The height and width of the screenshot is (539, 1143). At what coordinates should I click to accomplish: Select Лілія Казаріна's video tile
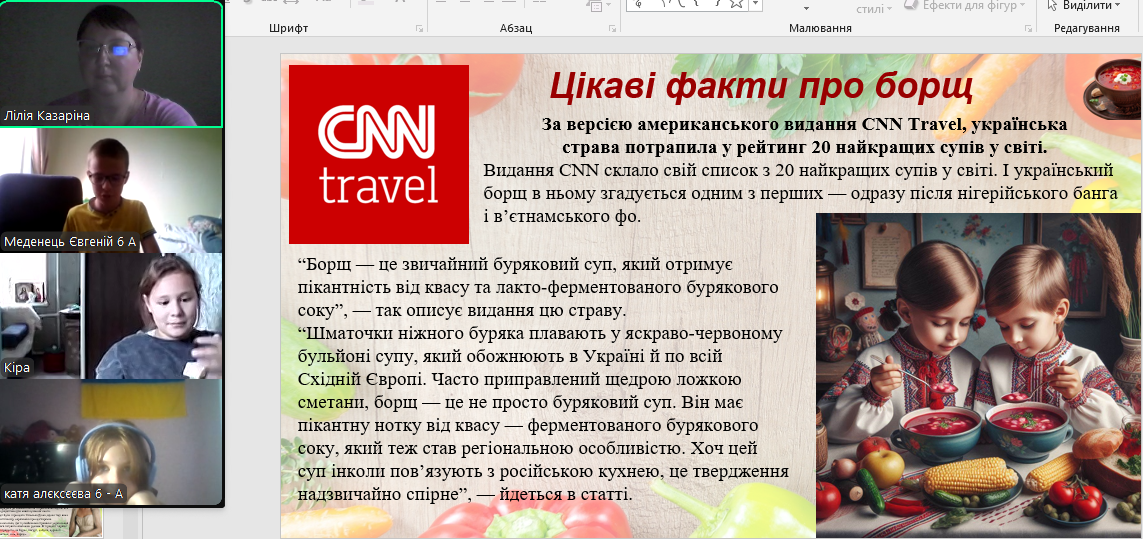click(111, 64)
